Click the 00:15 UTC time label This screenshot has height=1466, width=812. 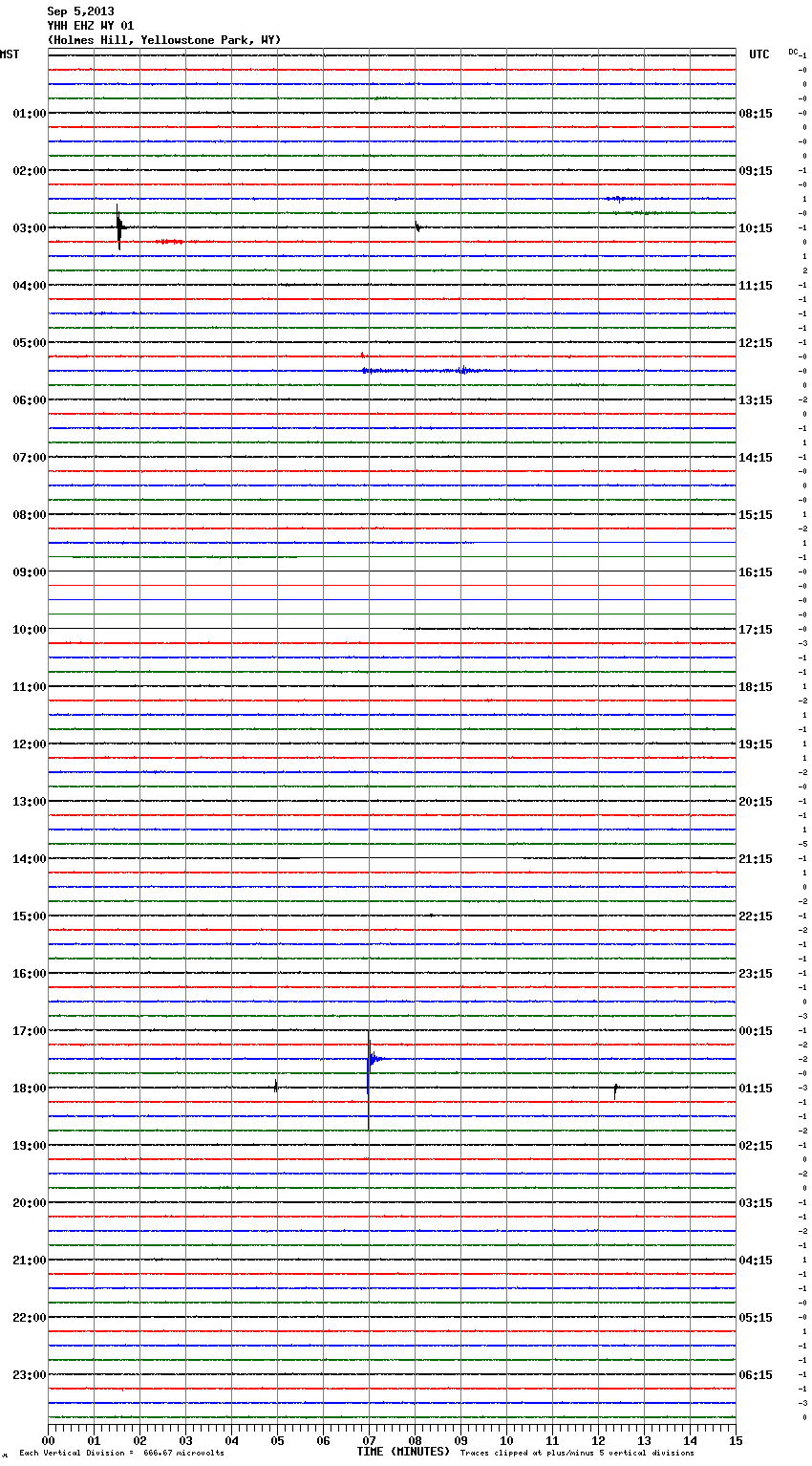756,1031
